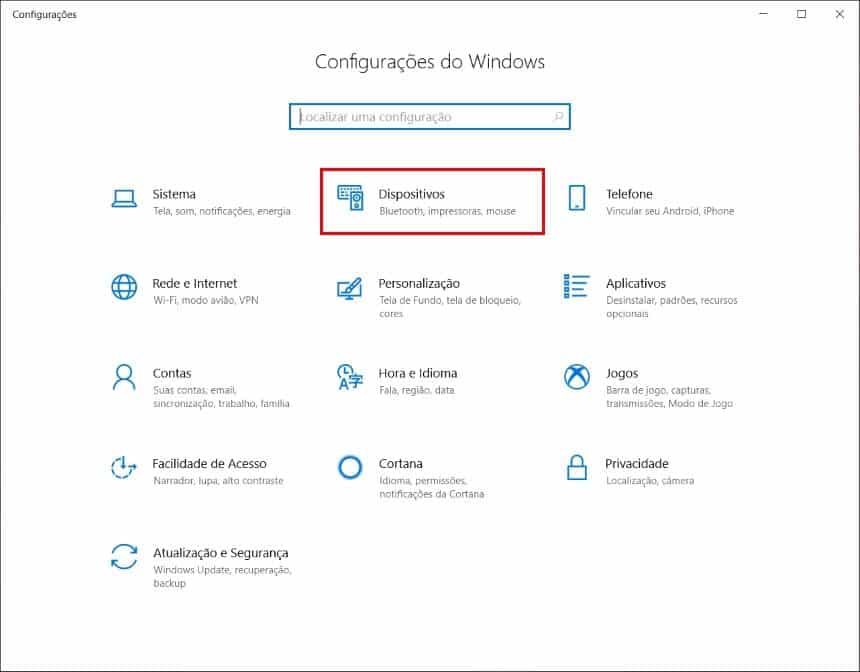860x672 pixels.
Task: Open the Sistema settings title
Action: [174, 194]
